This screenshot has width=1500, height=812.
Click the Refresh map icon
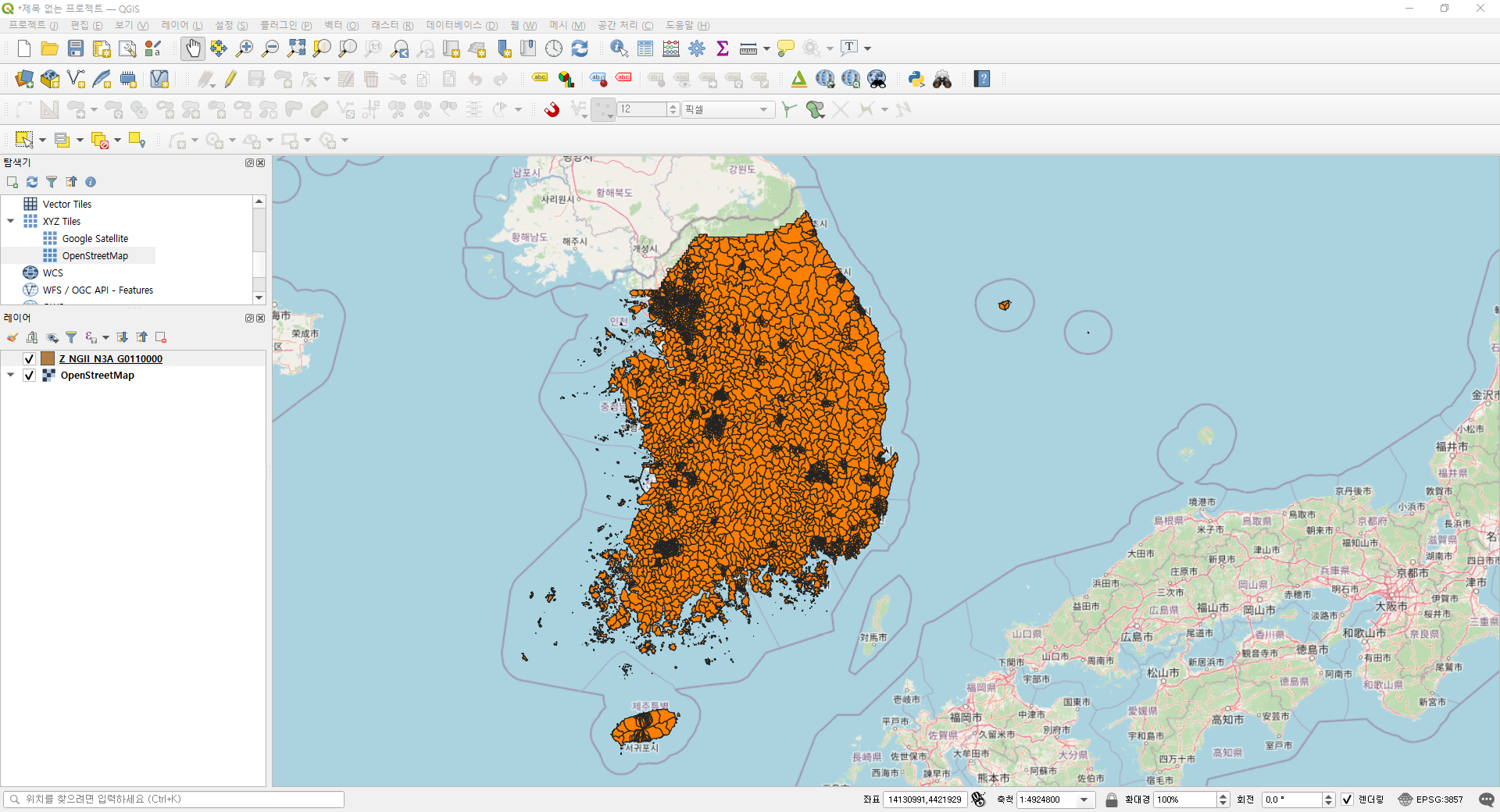coord(580,48)
